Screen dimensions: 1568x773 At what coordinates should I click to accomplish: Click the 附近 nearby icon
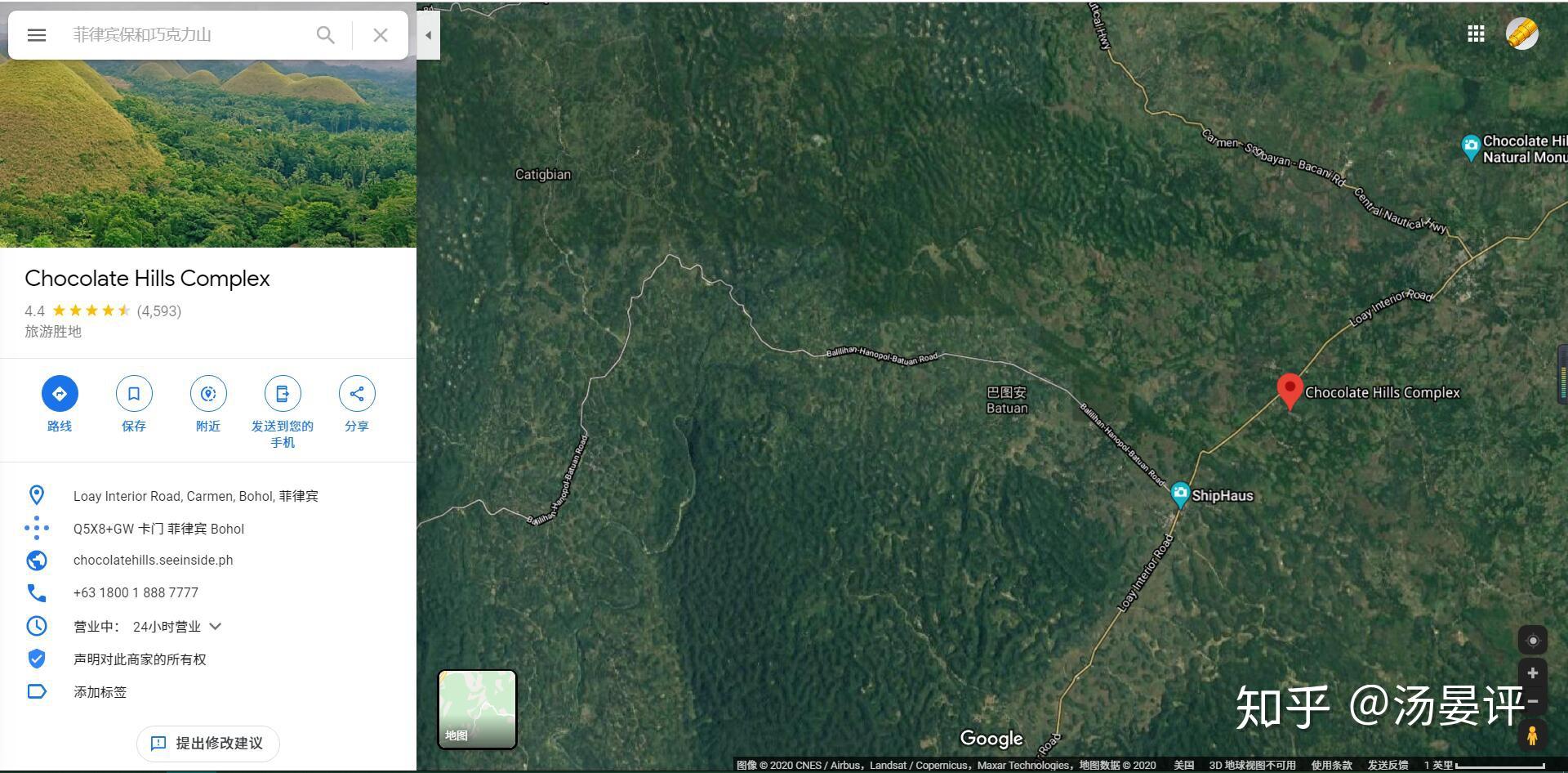point(208,394)
